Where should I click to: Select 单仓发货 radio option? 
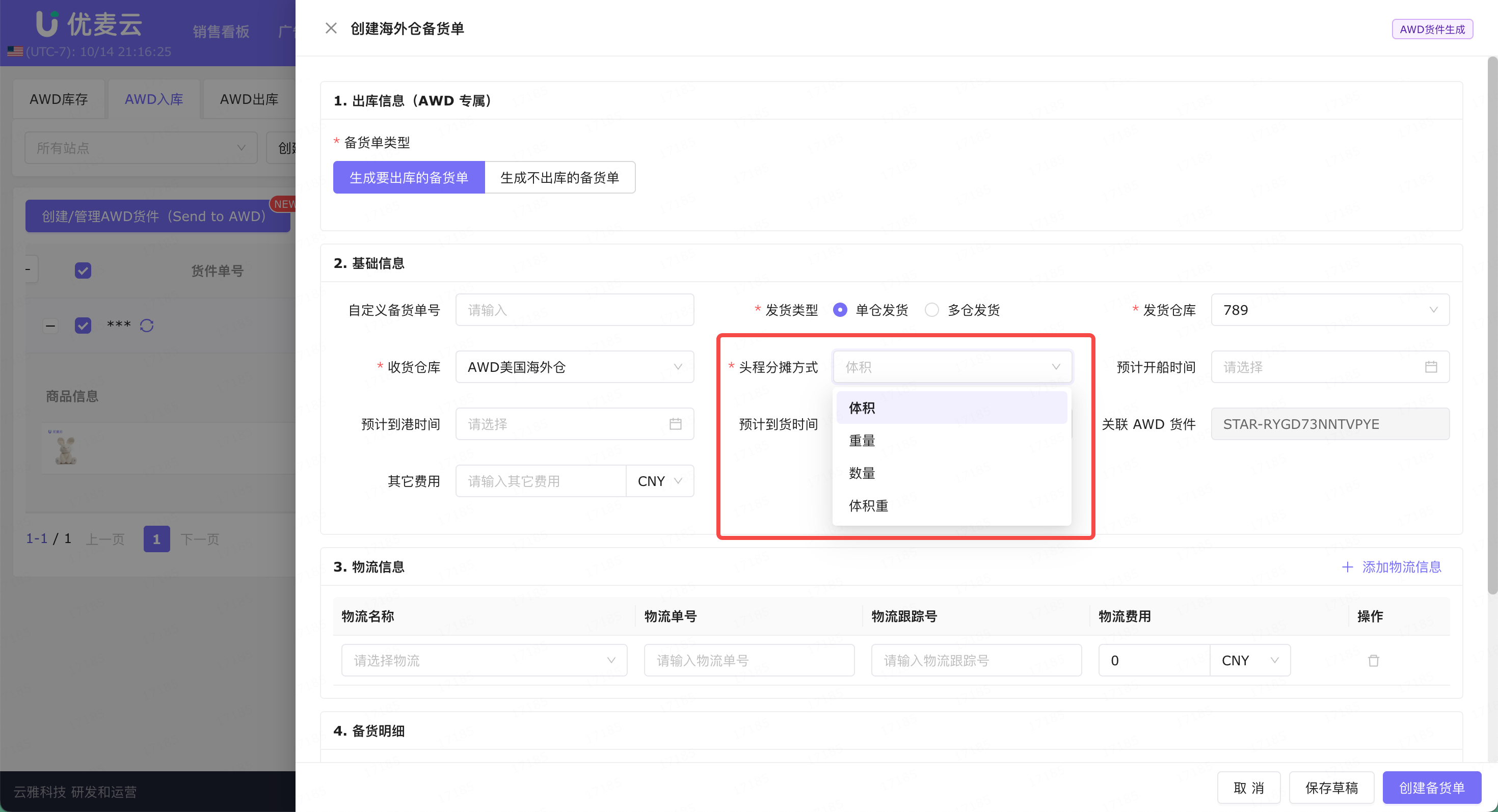[x=840, y=310]
